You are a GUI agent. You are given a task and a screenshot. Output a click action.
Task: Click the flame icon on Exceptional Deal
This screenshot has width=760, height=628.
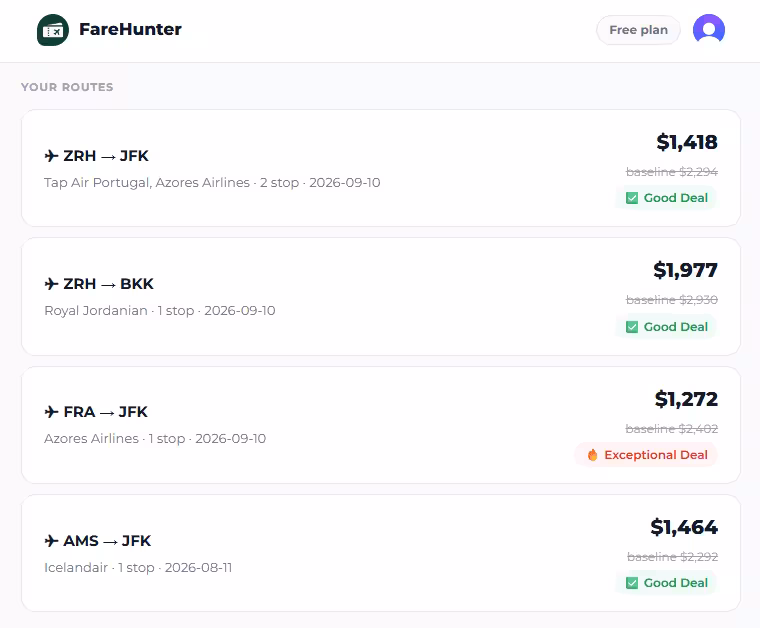click(592, 455)
